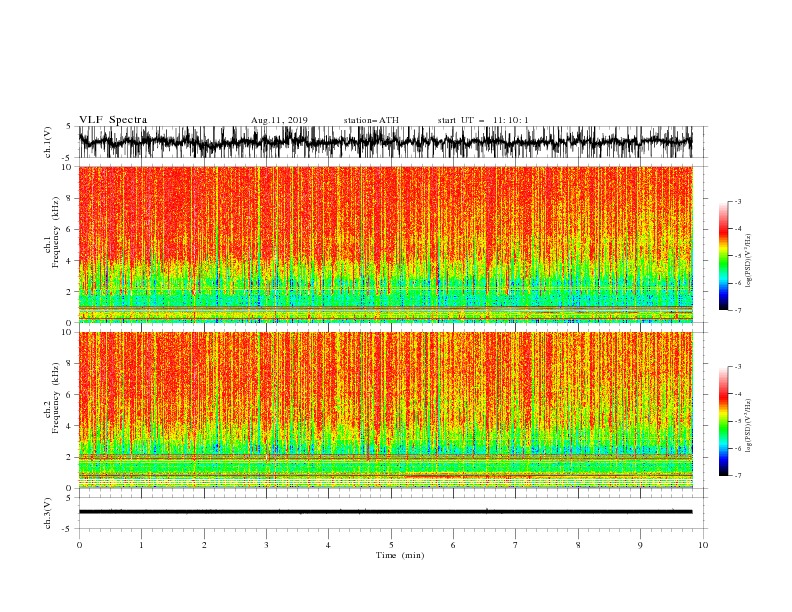Click the "6" kHz tick on ch.1 frequency axis
The width and height of the screenshot is (792, 612).
coord(69,229)
